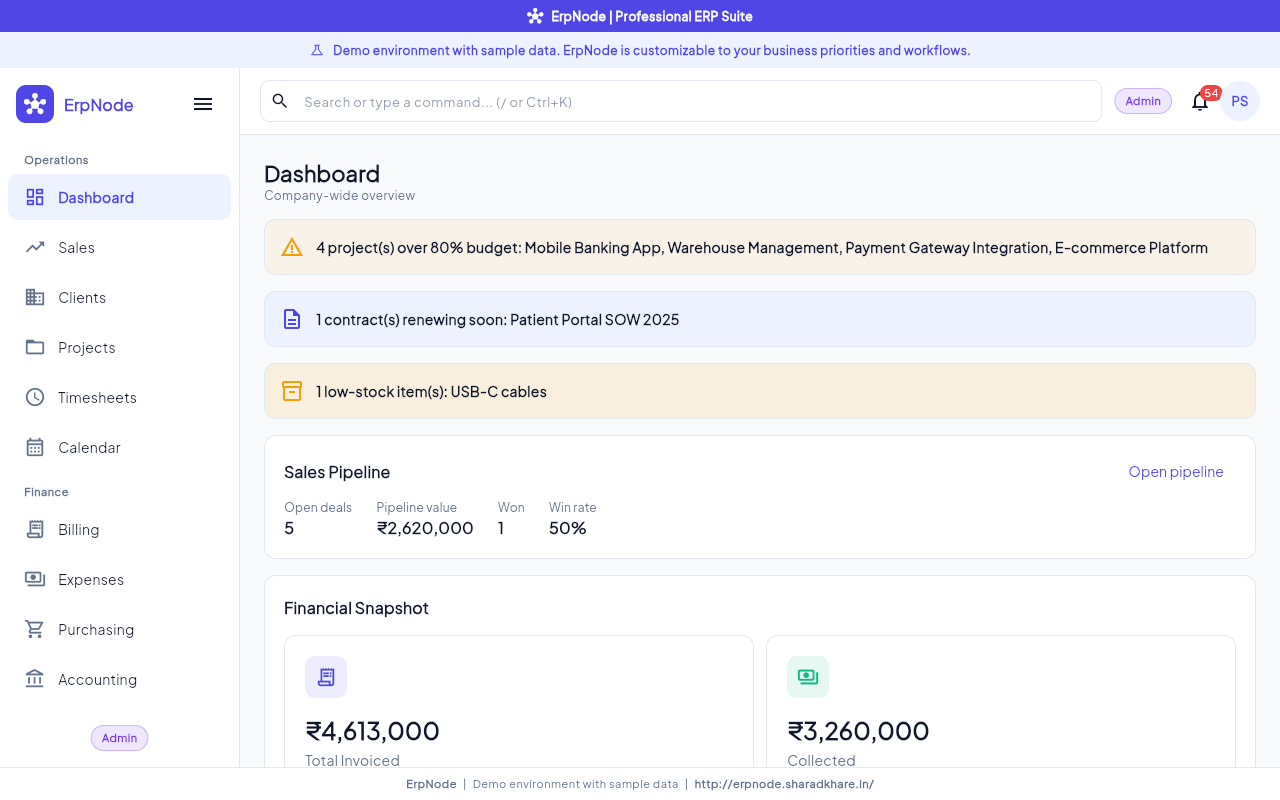Open the Dashboard menu item
This screenshot has height=800, width=1280.
coord(119,197)
